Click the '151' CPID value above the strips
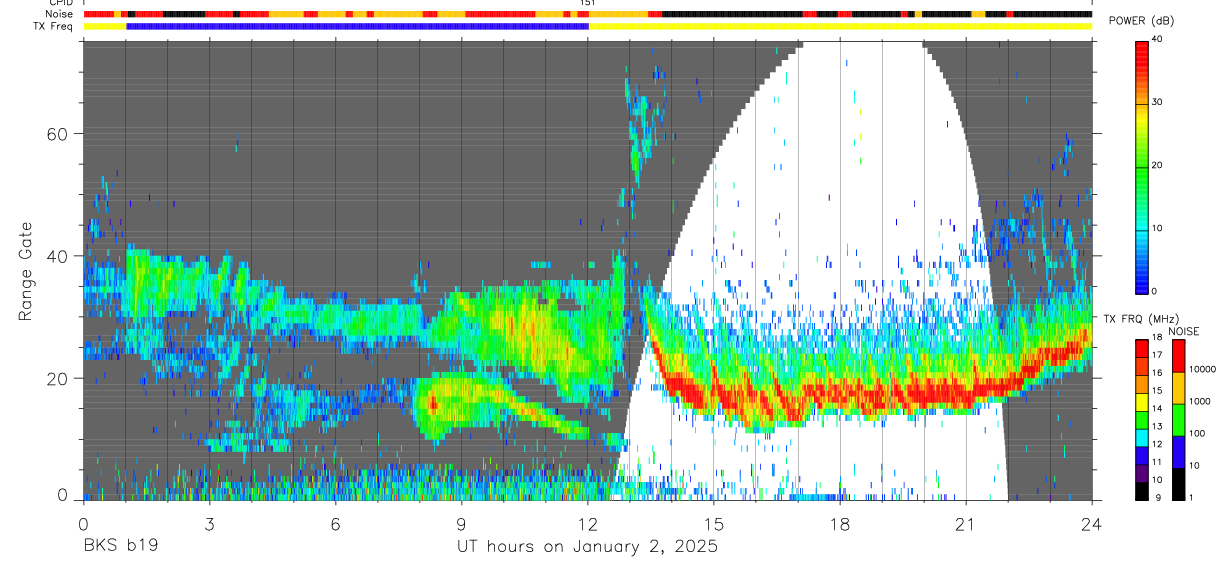The height and width of the screenshot is (567, 1228). (588, 3)
